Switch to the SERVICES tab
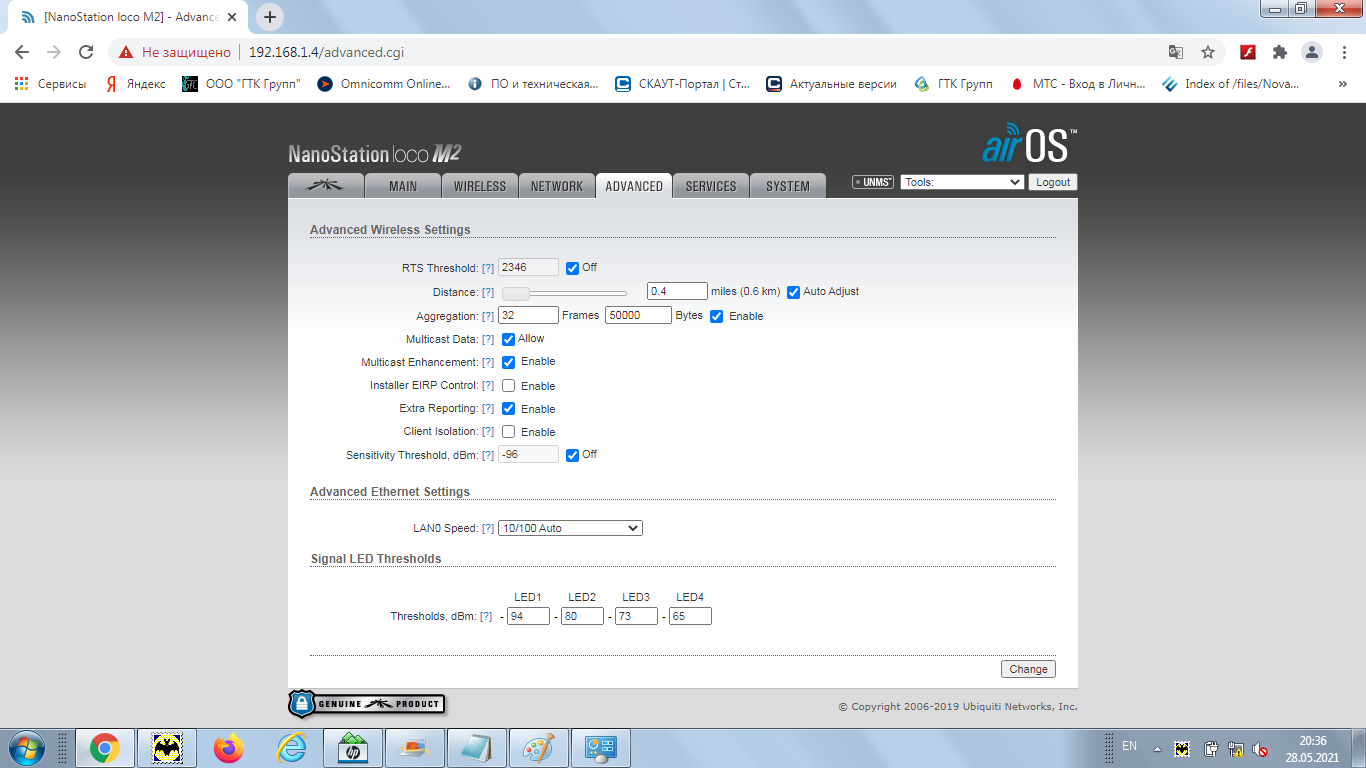 [x=711, y=185]
